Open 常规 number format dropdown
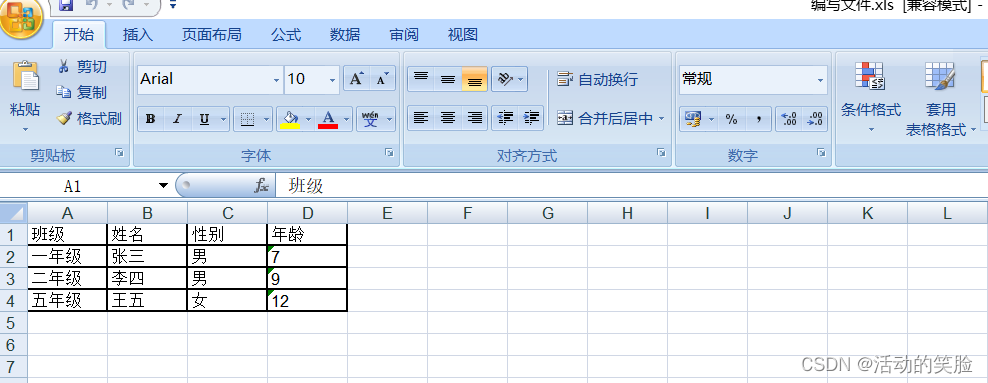 pyautogui.click(x=820, y=80)
